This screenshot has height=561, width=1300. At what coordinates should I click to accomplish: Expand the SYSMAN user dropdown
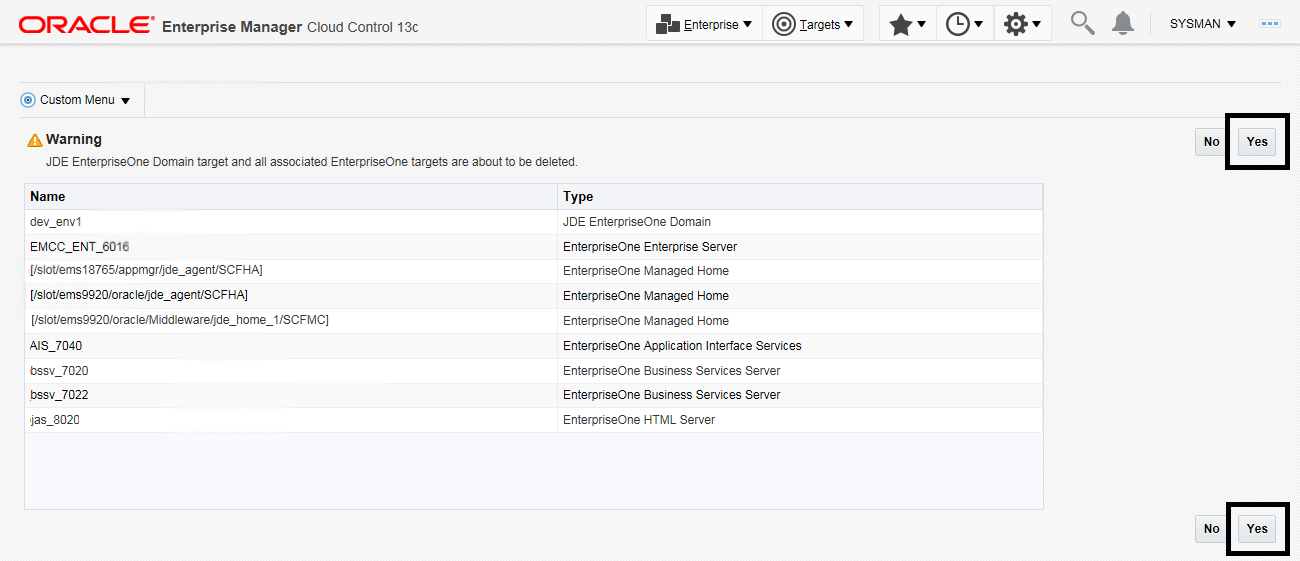click(x=1202, y=24)
